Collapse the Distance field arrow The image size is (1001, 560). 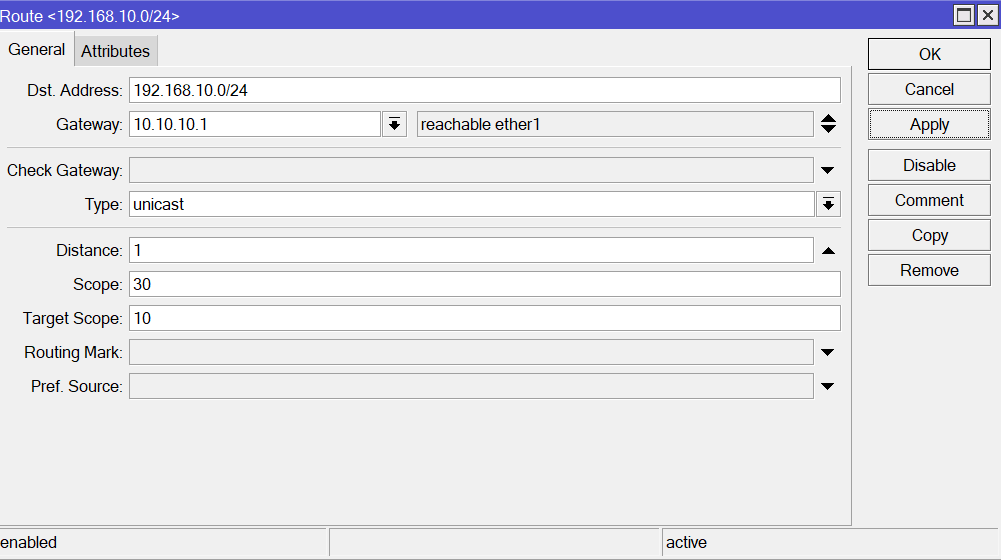tap(828, 251)
